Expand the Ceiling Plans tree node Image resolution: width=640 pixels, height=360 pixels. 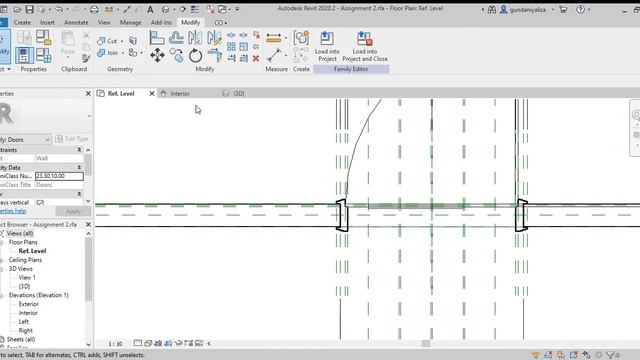pyautogui.click(x=2, y=260)
